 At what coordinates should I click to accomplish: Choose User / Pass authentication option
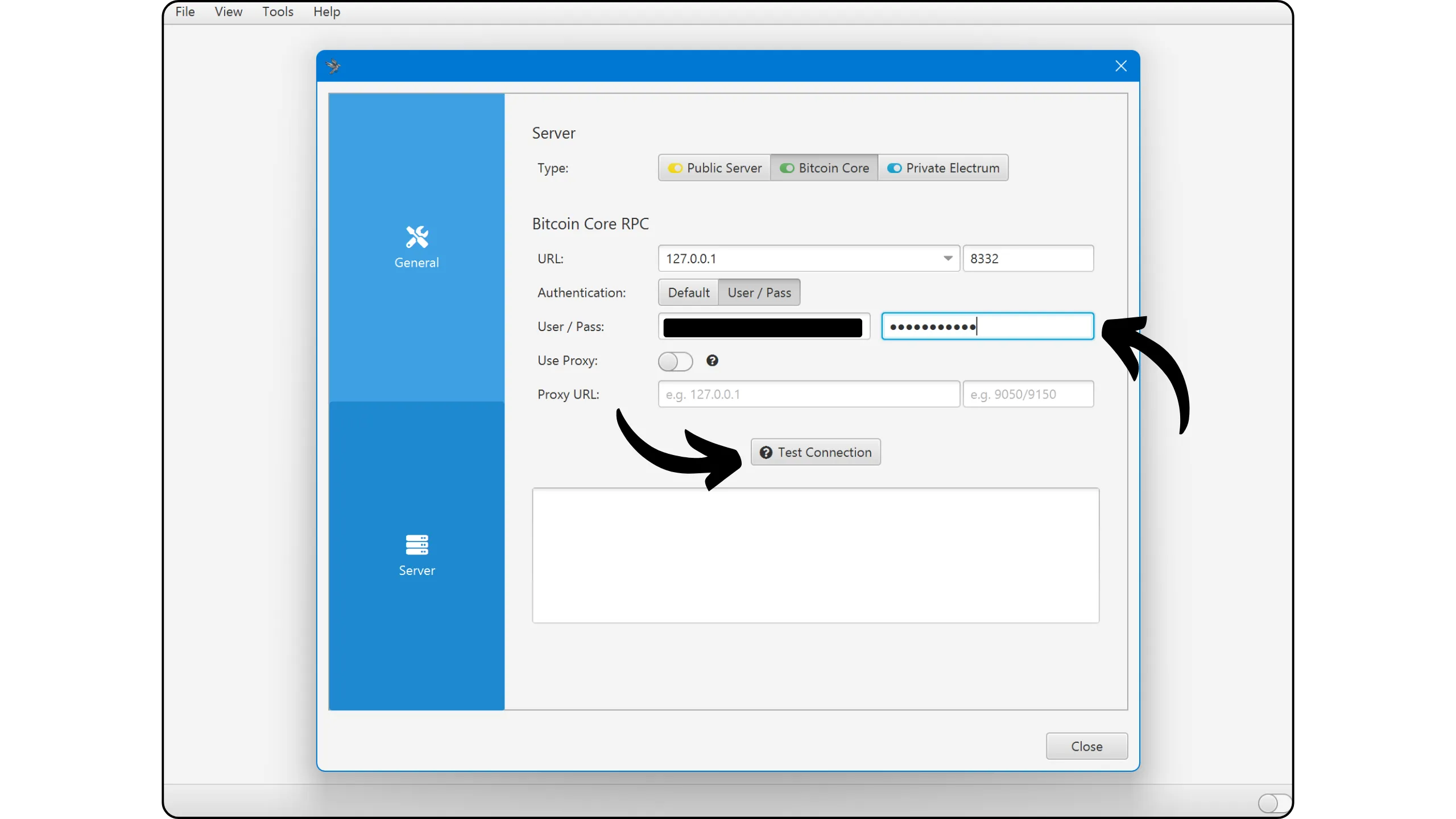759,292
